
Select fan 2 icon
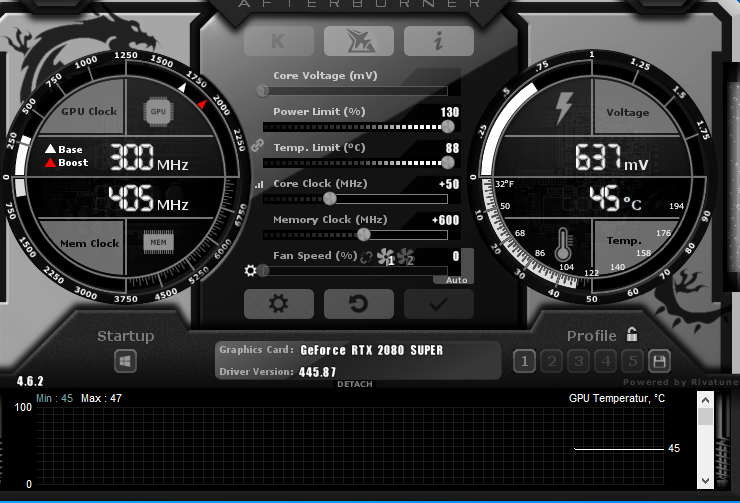(x=406, y=257)
